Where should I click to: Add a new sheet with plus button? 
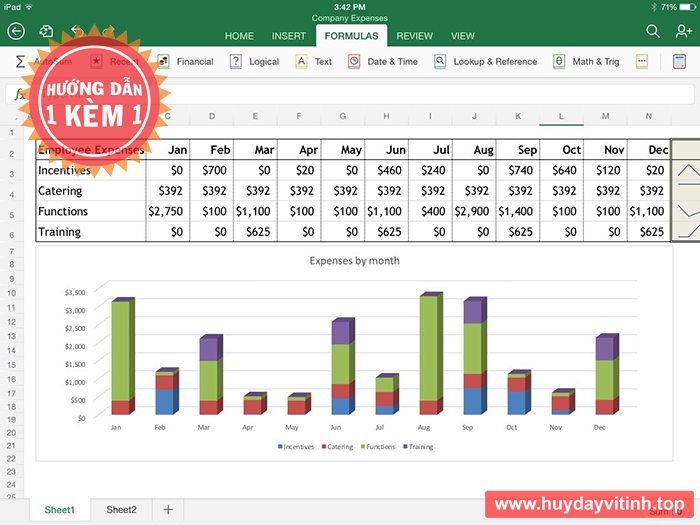[x=168, y=509]
